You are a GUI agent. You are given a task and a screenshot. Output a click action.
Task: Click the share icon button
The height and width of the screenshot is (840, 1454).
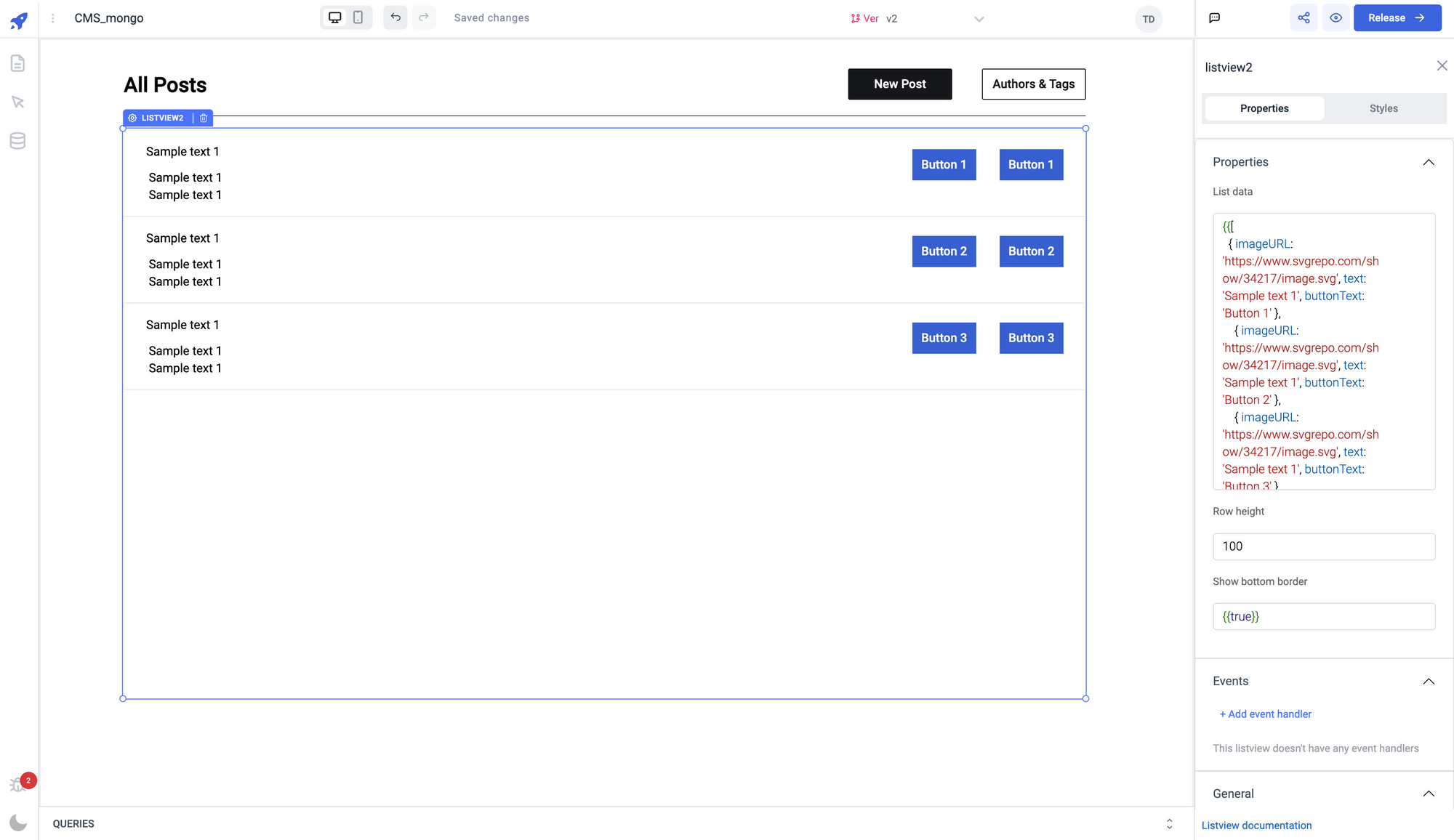click(1304, 18)
